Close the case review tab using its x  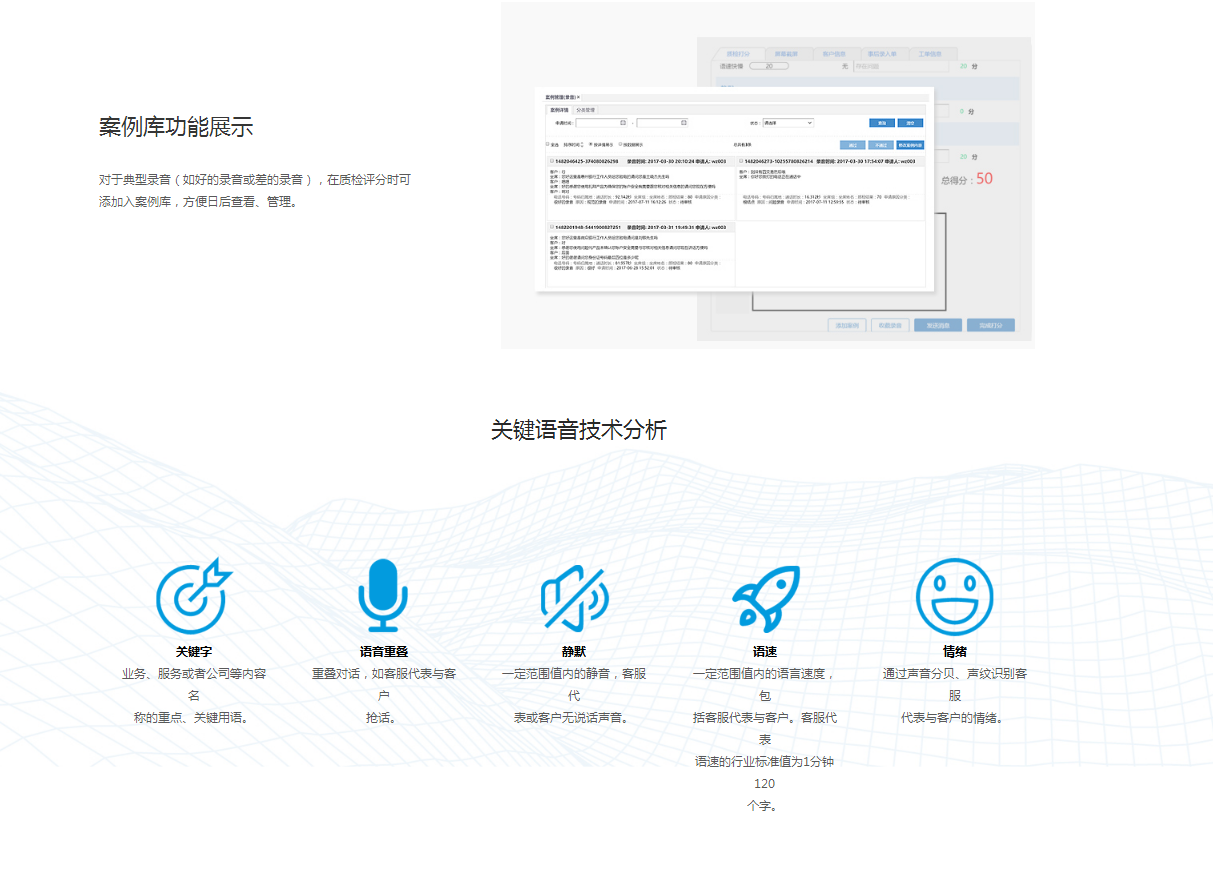tap(578, 97)
